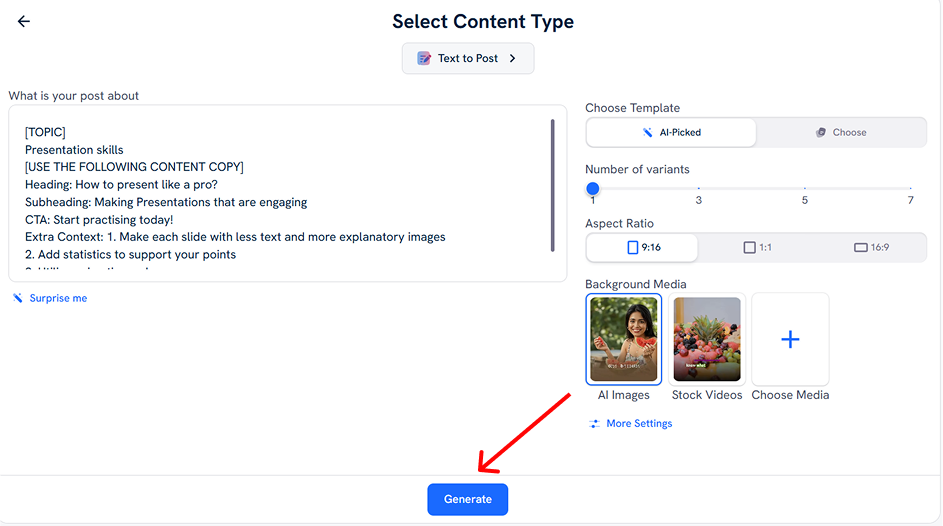Switch template mode to Choose
The width and height of the screenshot is (943, 526).
(x=841, y=132)
